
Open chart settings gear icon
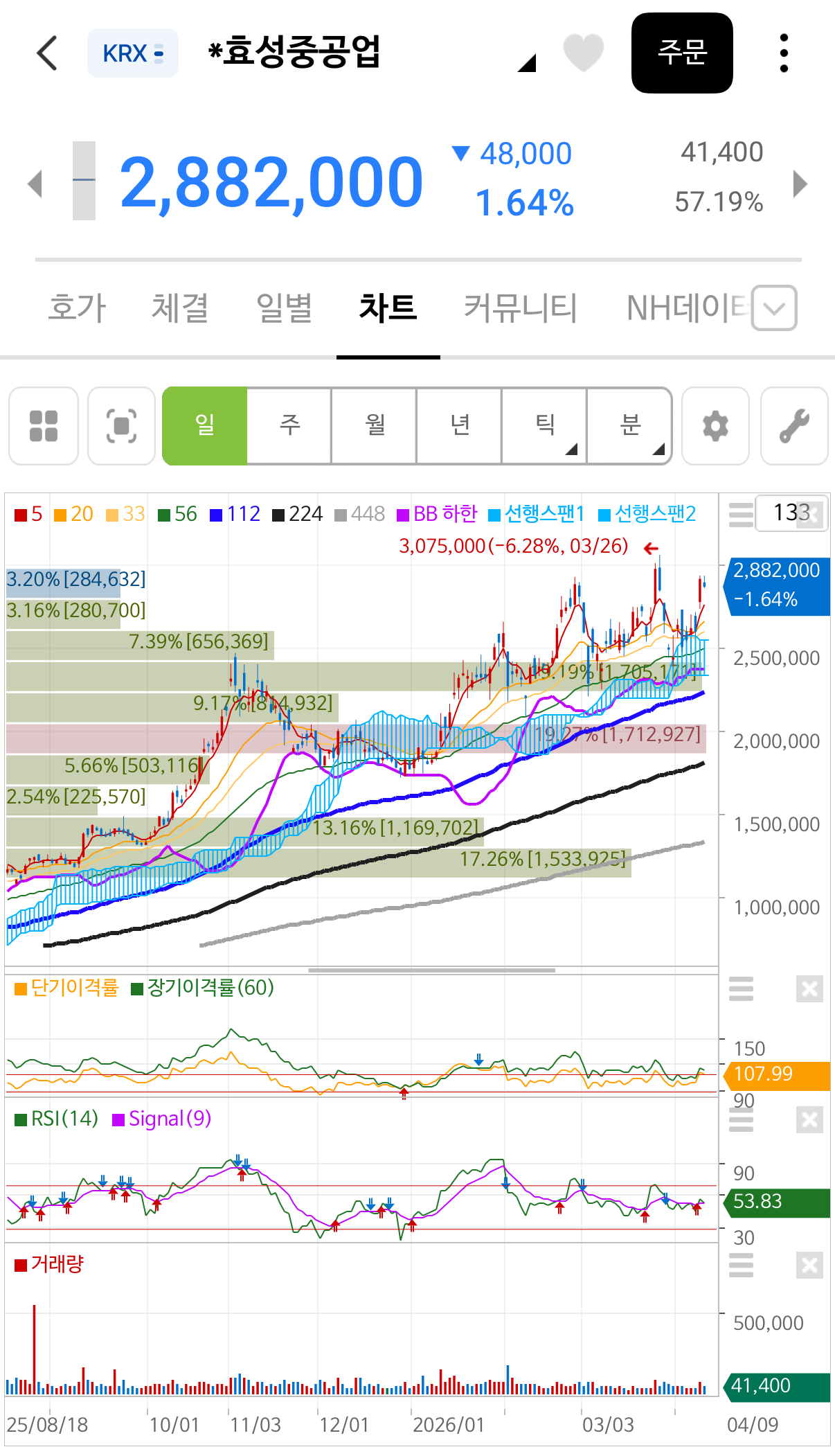tap(716, 426)
